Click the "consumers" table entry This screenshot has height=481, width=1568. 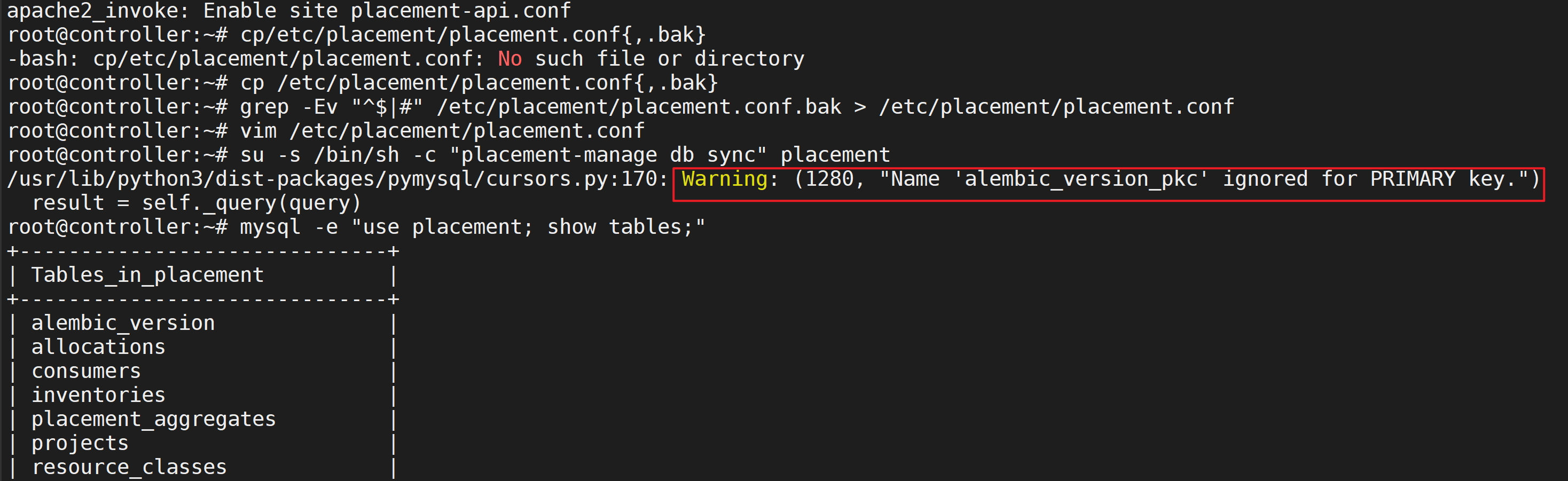click(x=86, y=371)
